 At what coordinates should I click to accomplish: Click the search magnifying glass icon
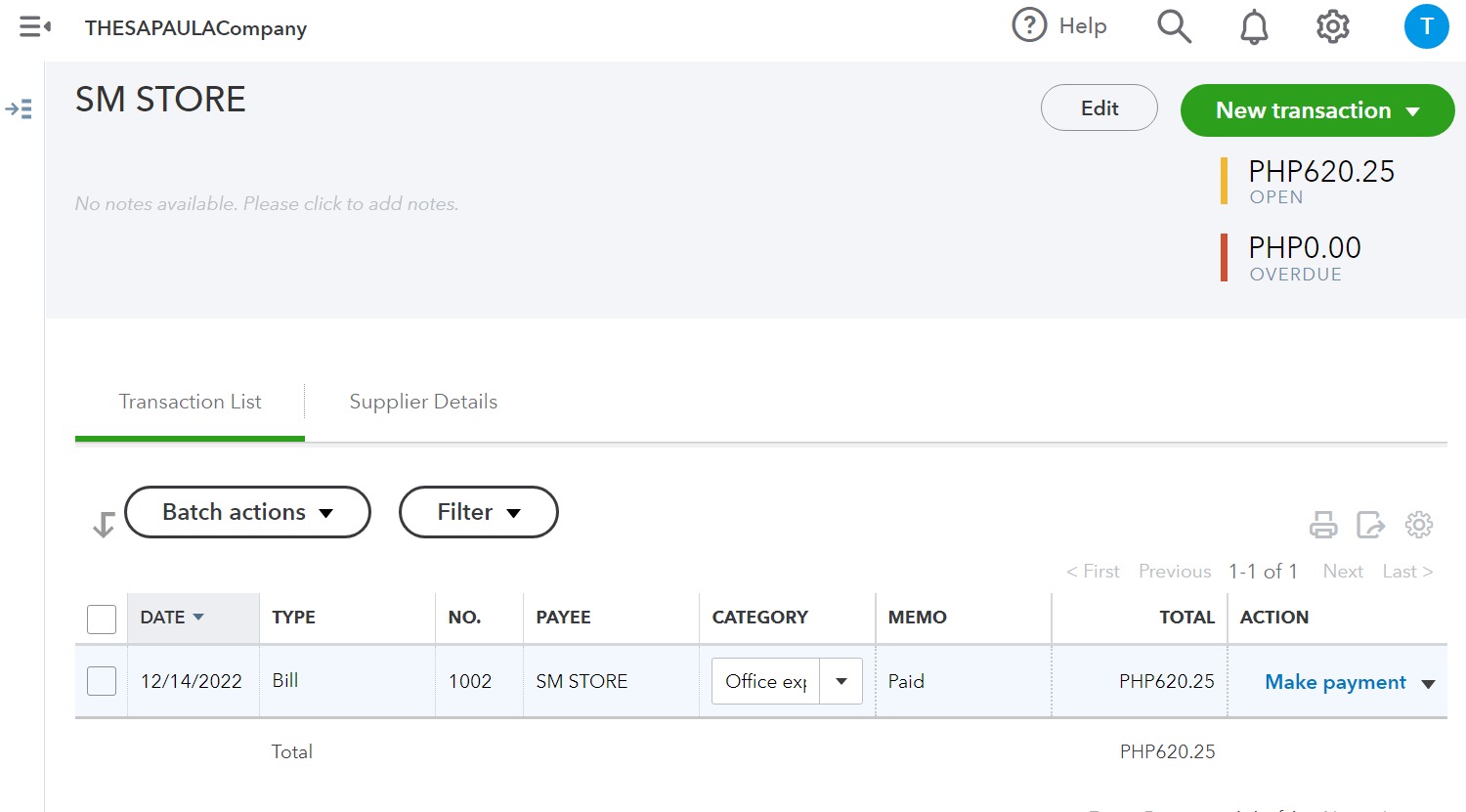pos(1174,27)
